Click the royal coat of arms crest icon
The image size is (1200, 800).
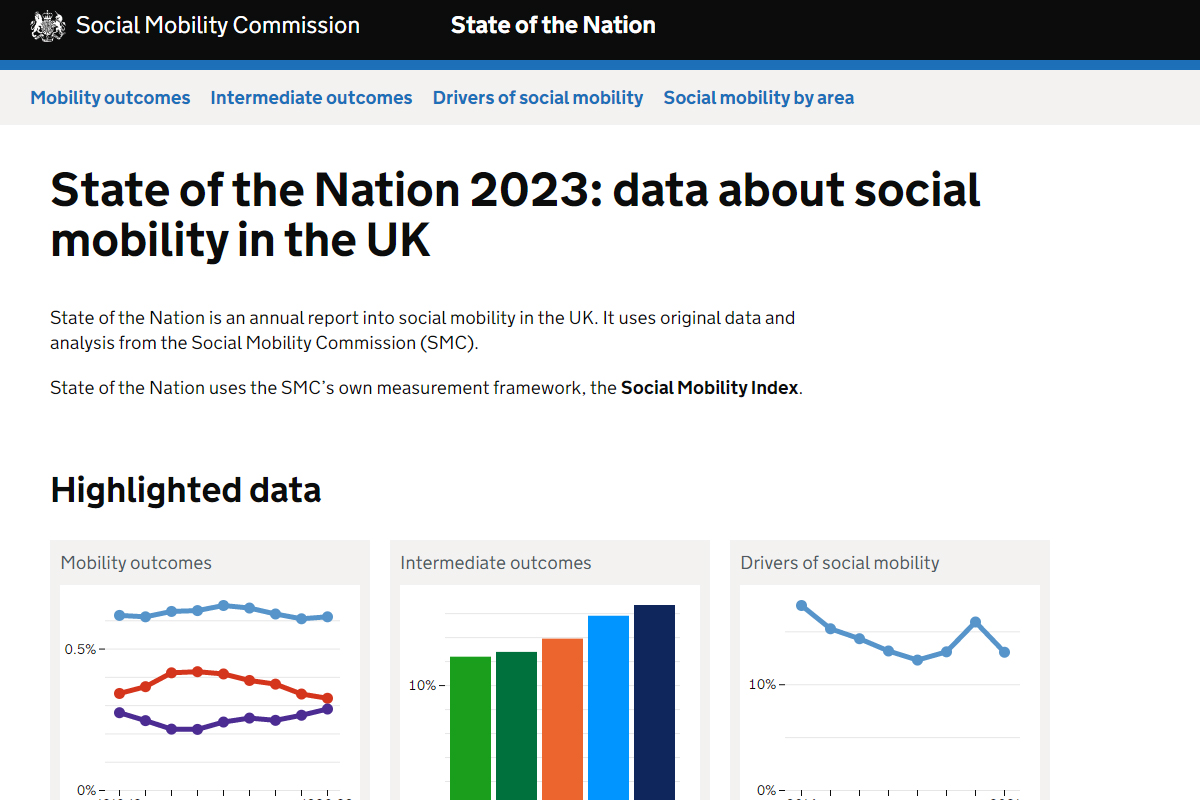[47, 26]
